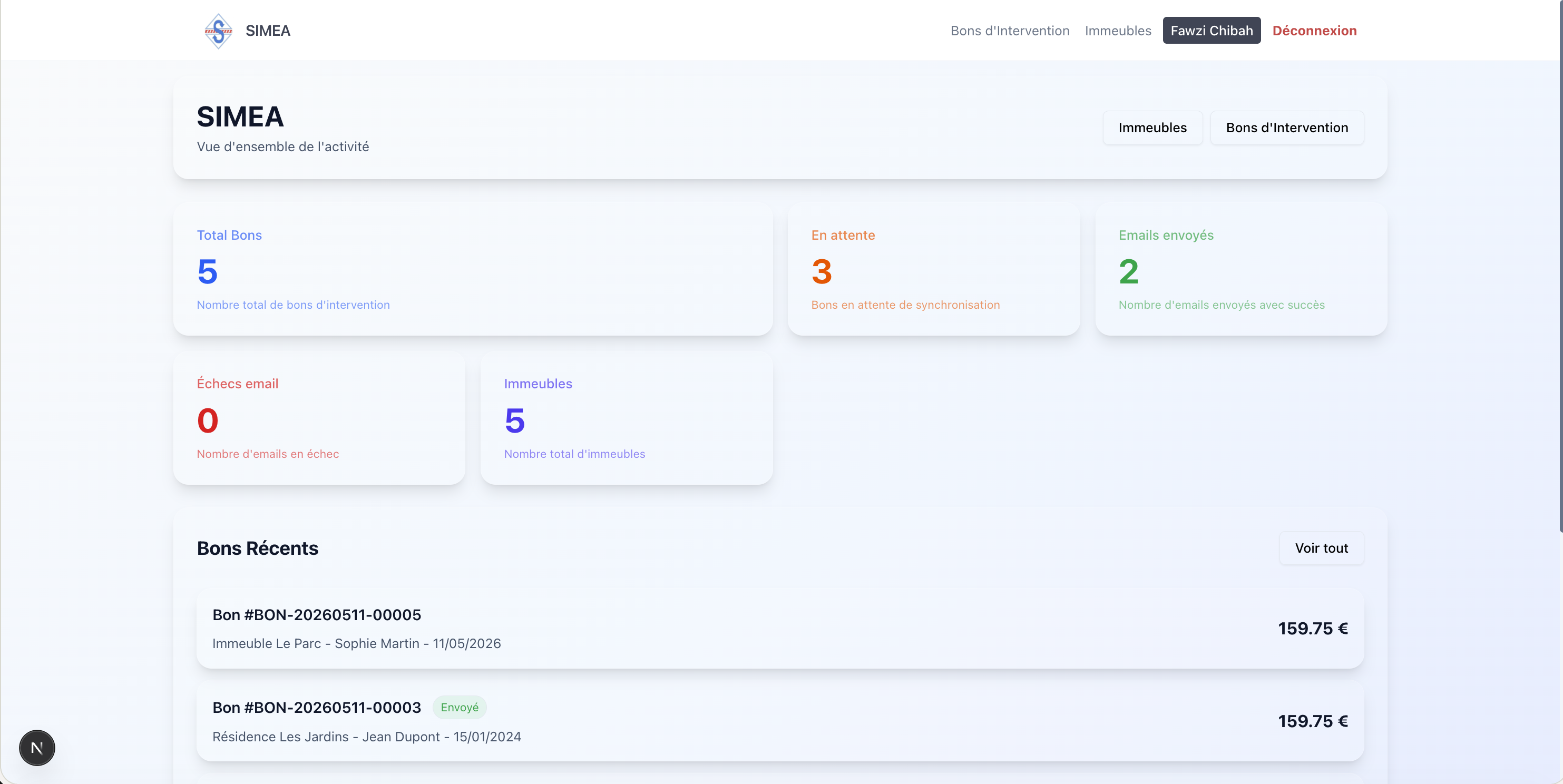Click the Voir tout button
The image size is (1563, 784).
[x=1322, y=548]
